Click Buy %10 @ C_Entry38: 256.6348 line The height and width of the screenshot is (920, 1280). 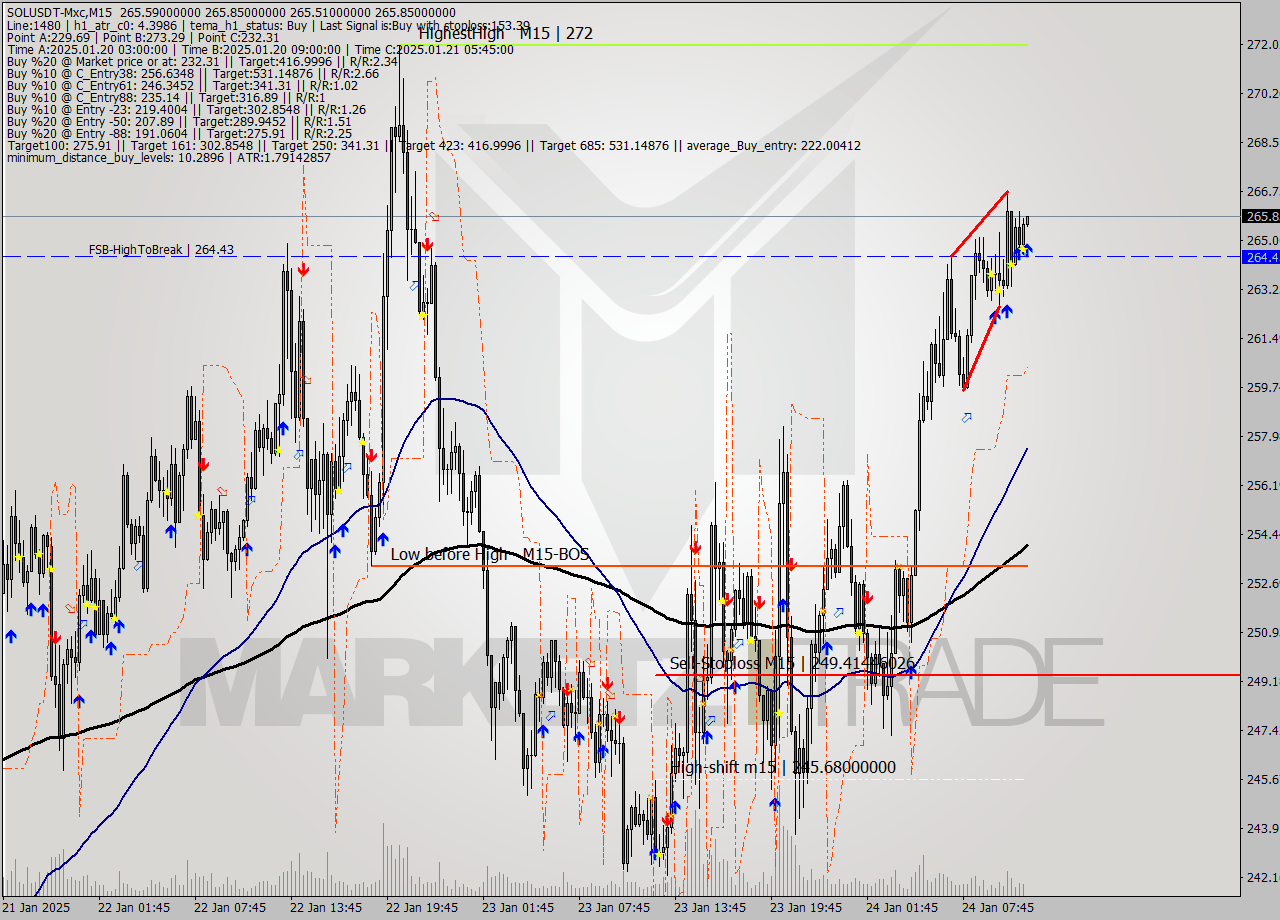[192, 73]
